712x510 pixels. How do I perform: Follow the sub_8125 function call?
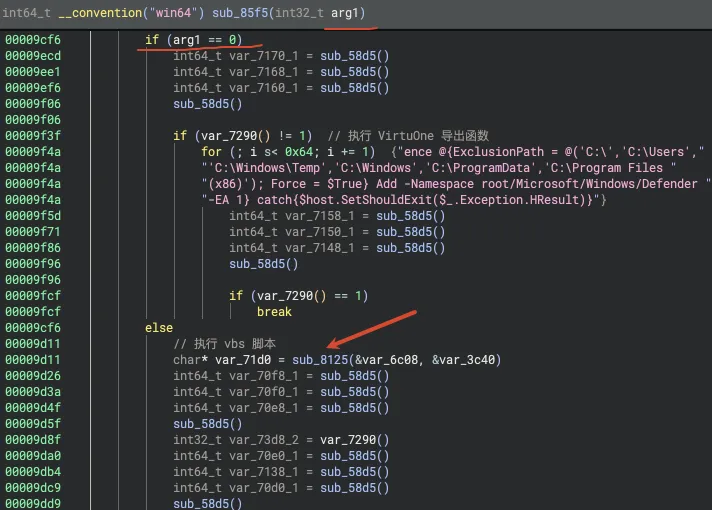tap(320, 360)
